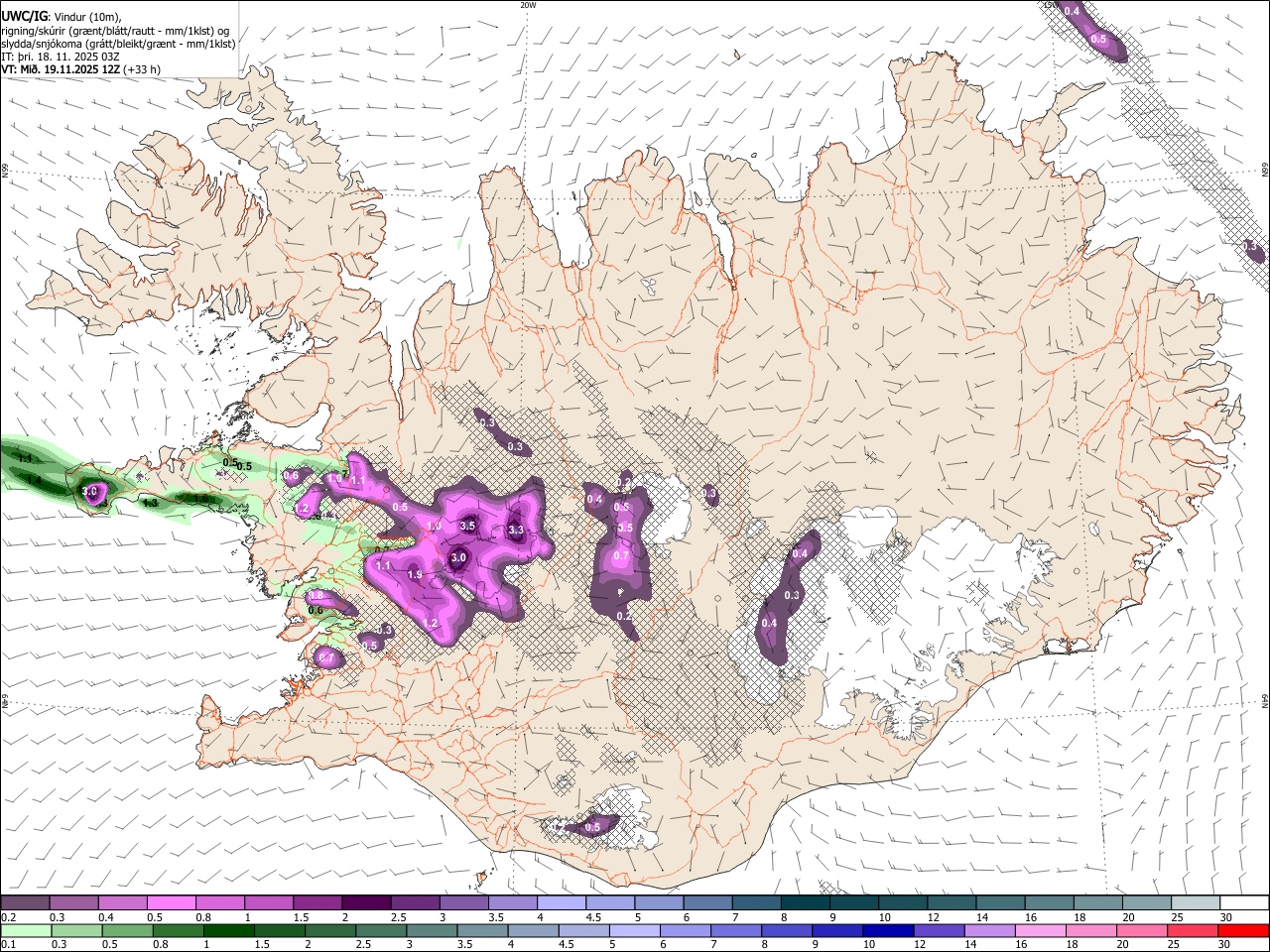
Task: Click the '1.6' rain value on the map
Action: [200, 499]
